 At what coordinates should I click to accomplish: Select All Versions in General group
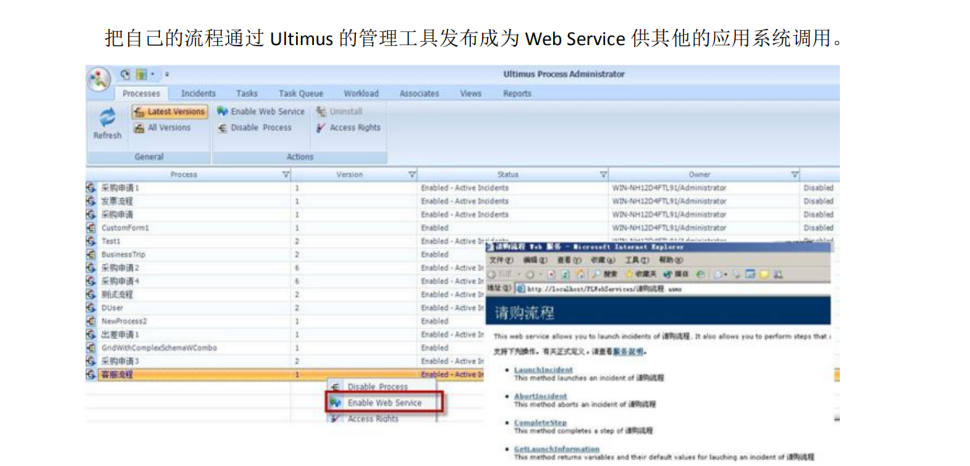pyautogui.click(x=162, y=127)
